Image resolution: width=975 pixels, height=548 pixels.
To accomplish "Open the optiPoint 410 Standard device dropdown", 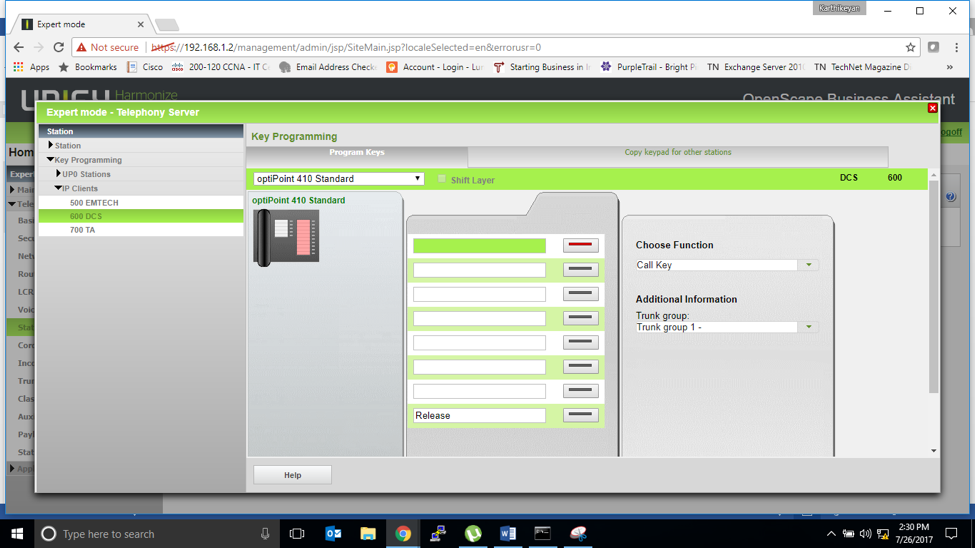I will [x=338, y=179].
